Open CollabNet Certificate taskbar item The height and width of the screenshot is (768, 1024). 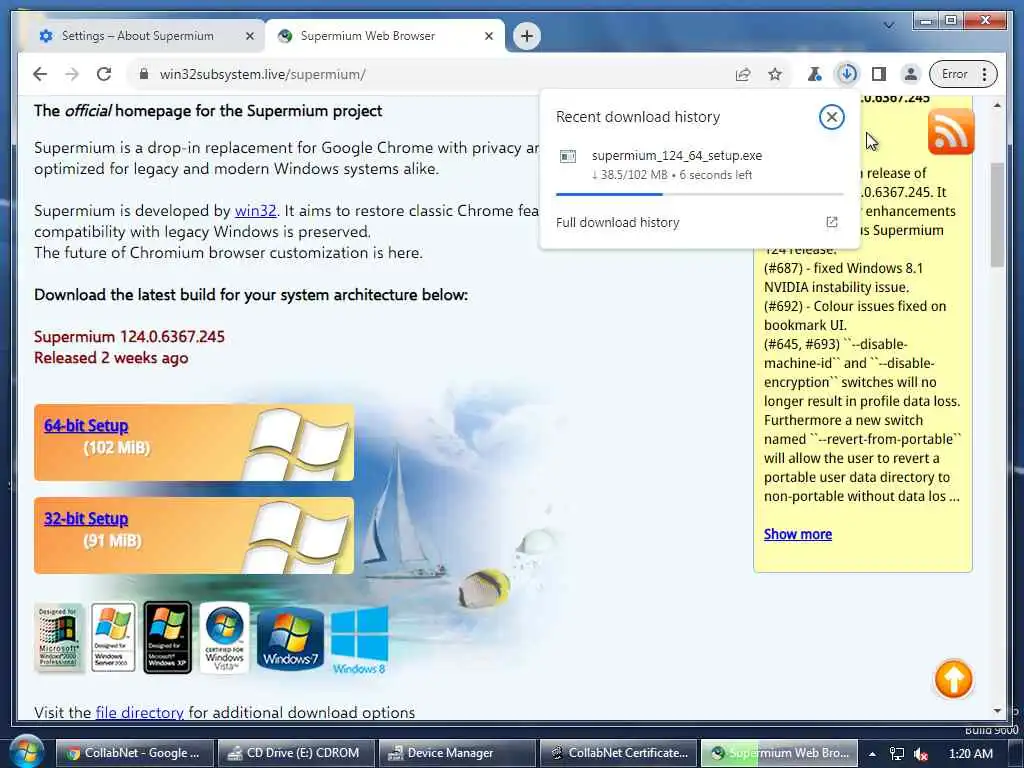coord(618,753)
